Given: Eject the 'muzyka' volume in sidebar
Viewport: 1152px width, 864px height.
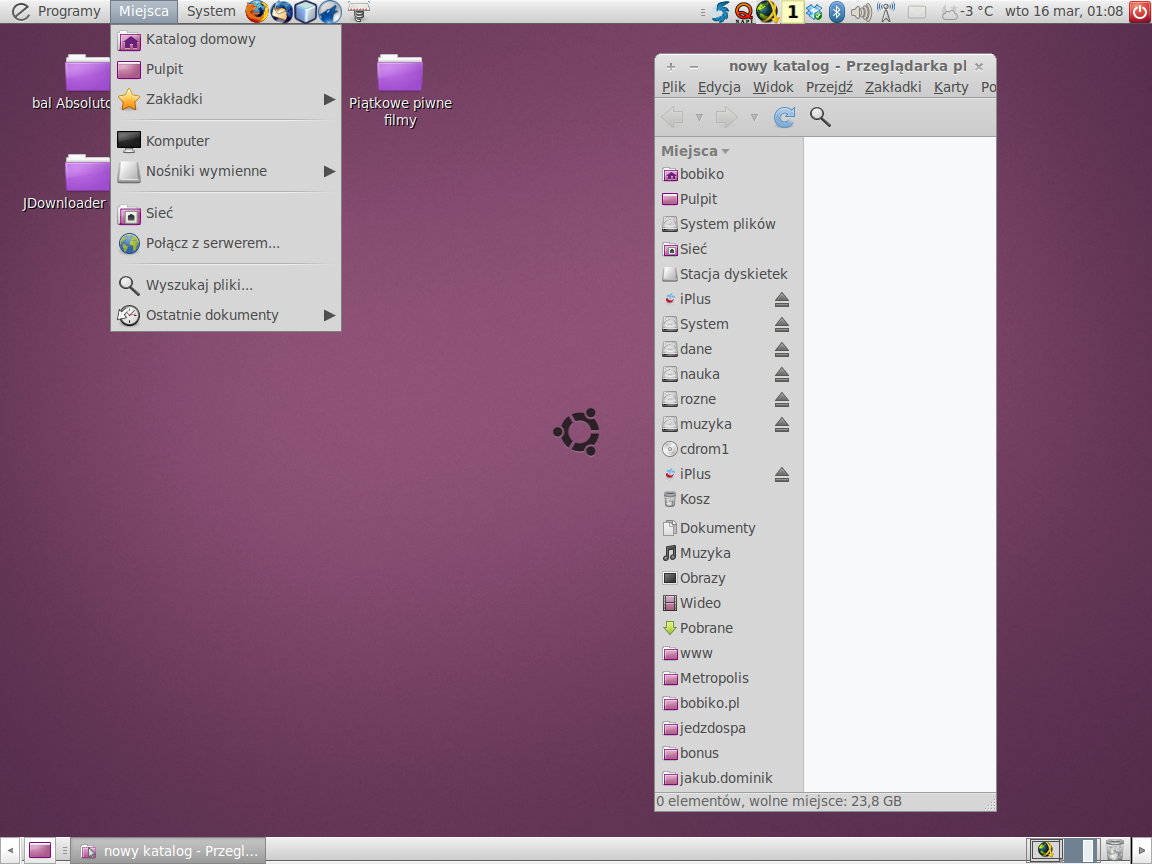Looking at the screenshot, I should coord(782,424).
